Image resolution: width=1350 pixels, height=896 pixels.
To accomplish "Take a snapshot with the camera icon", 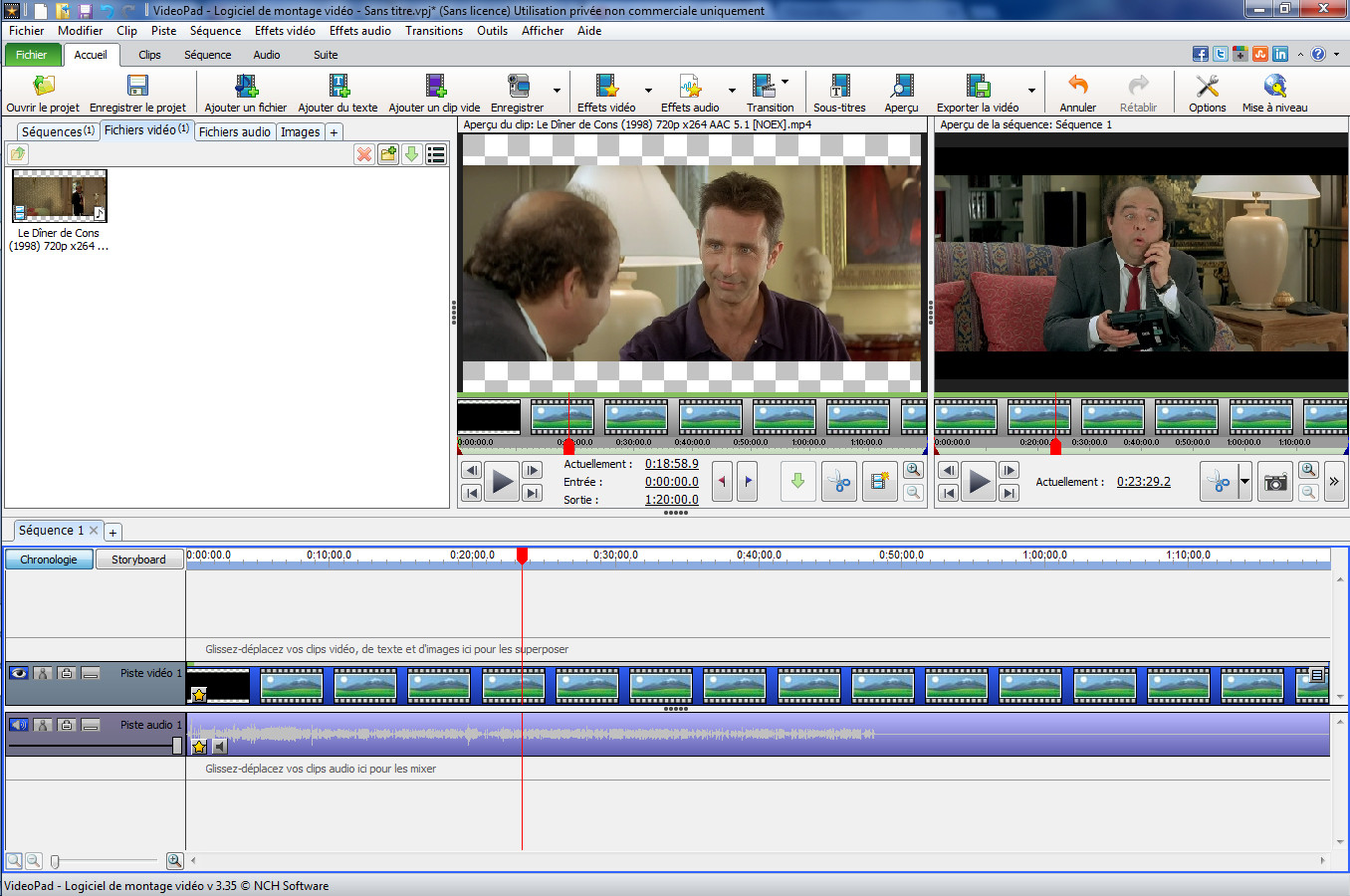I will click(1274, 482).
